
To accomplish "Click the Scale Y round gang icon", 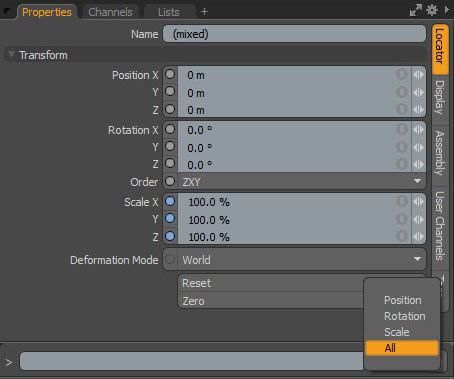I will point(402,219).
